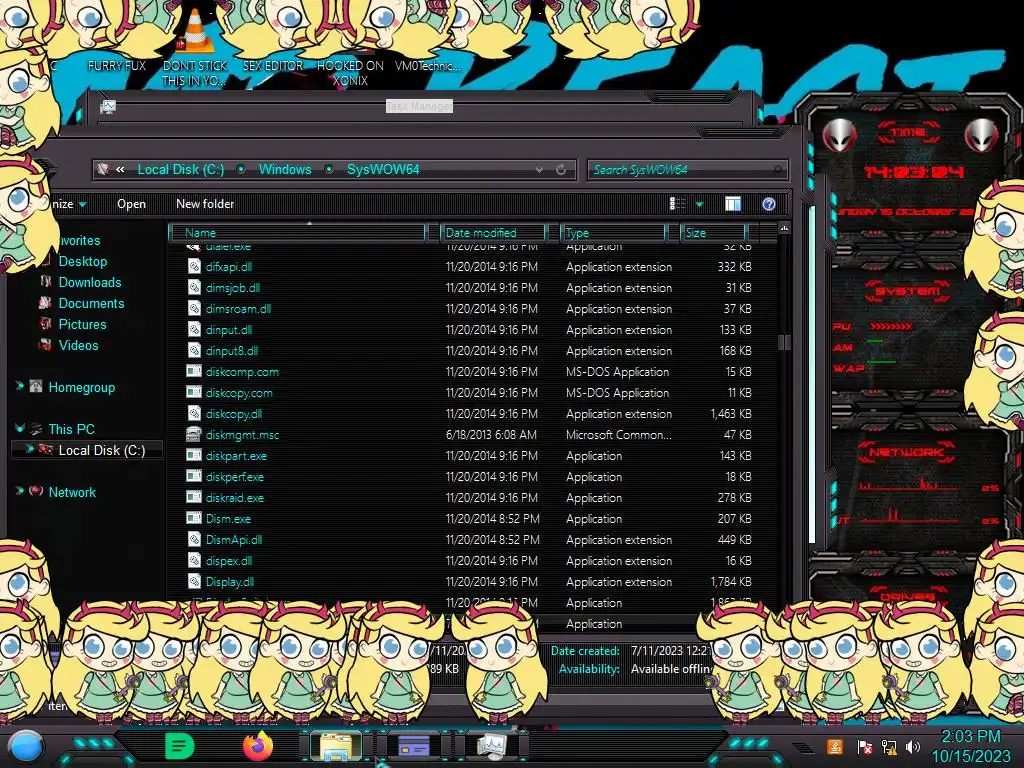1024x768 pixels.
Task: Click the refresh icon in address bar
Action: (561, 170)
